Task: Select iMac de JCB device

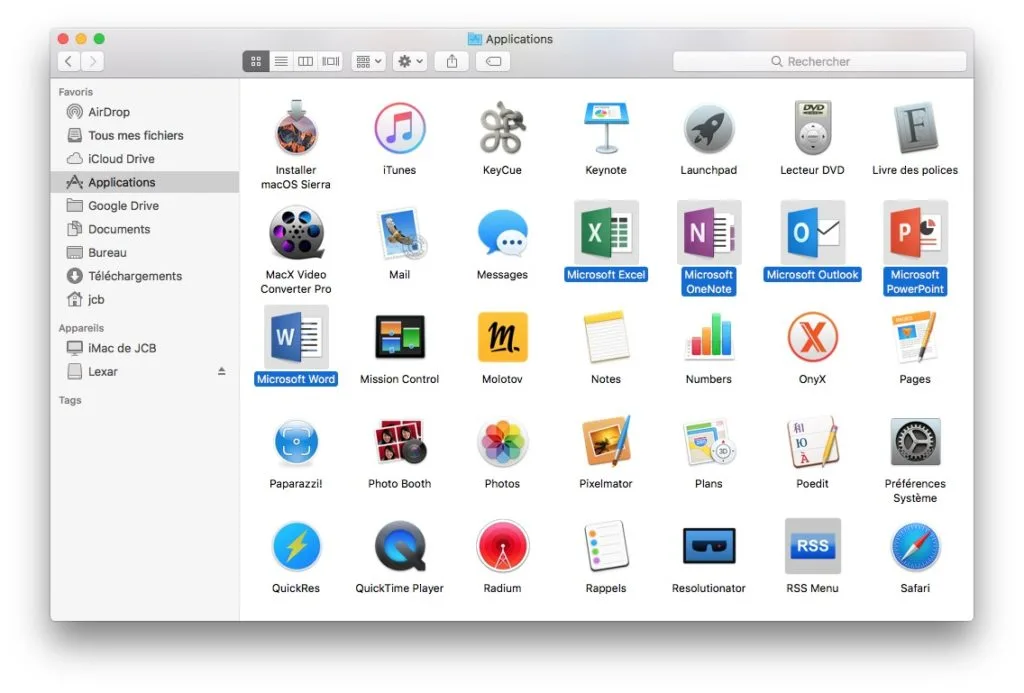Action: click(144, 348)
